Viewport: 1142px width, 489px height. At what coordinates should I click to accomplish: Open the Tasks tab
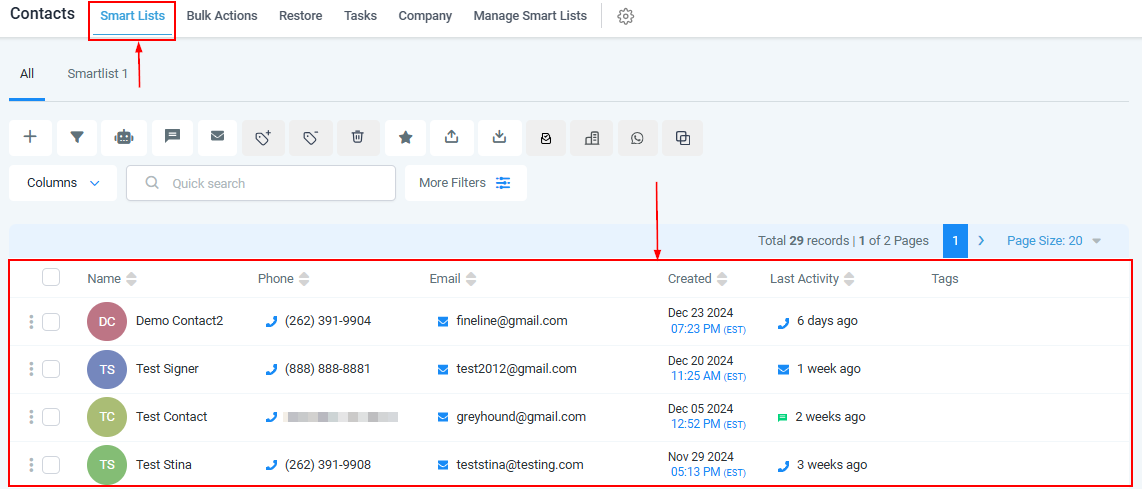click(x=361, y=15)
